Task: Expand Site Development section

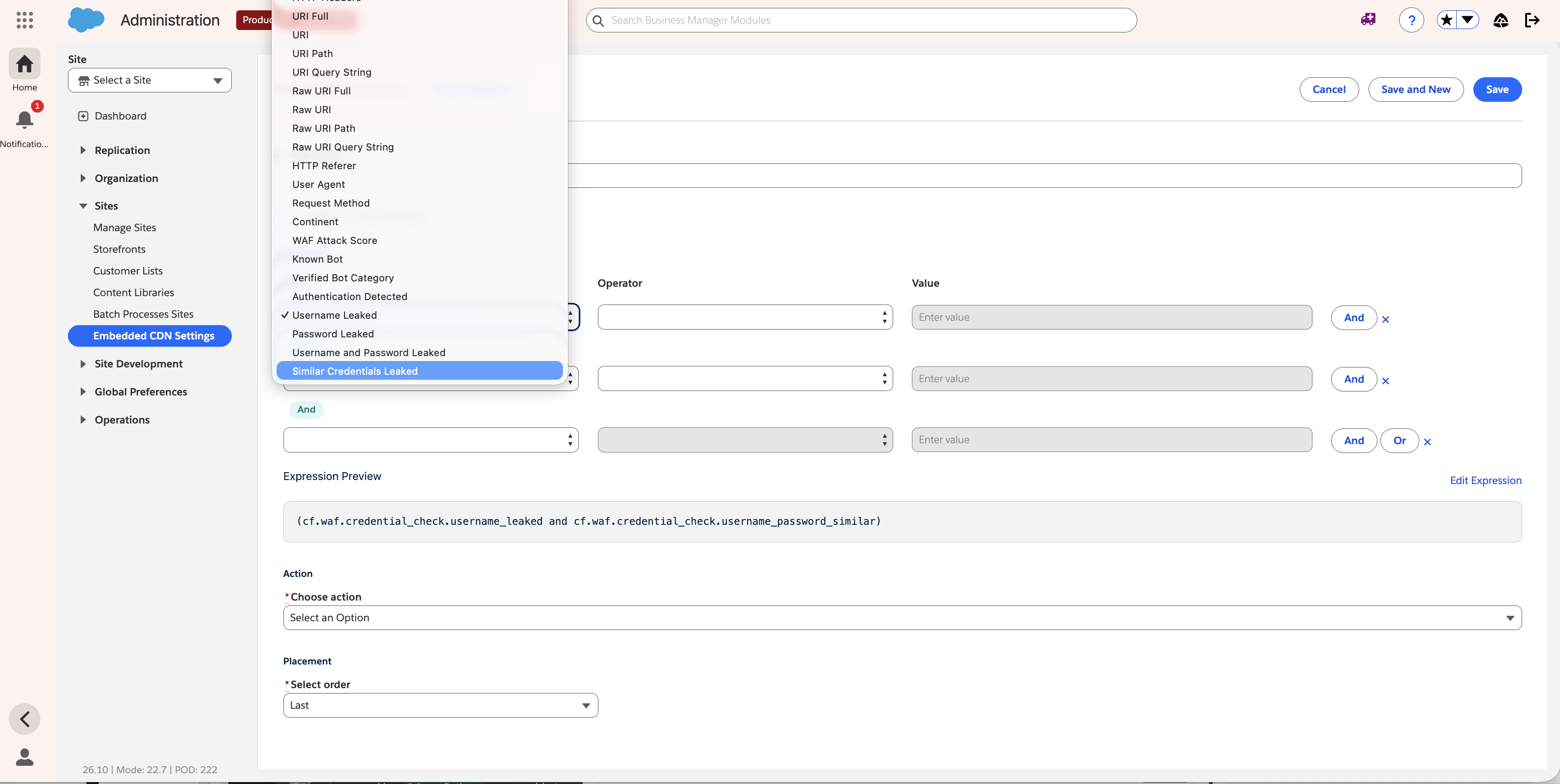Action: (83, 364)
